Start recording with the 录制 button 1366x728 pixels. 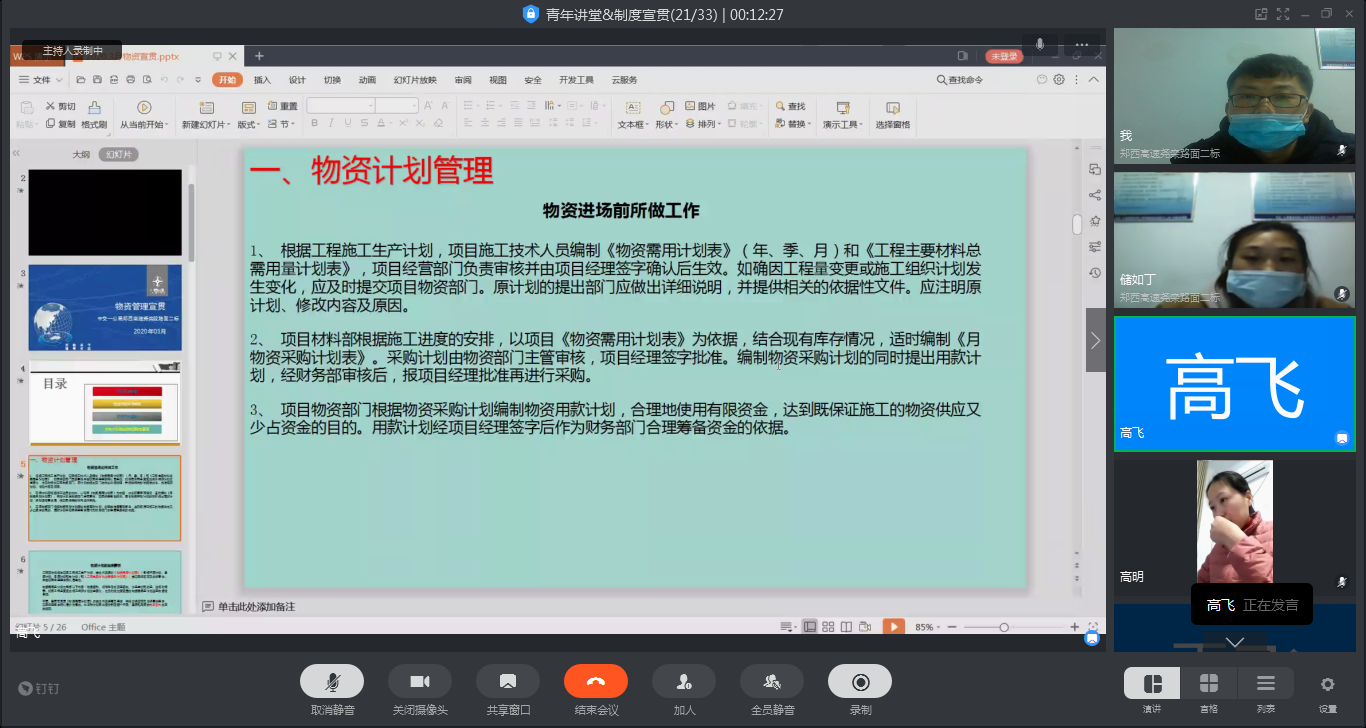click(860, 682)
